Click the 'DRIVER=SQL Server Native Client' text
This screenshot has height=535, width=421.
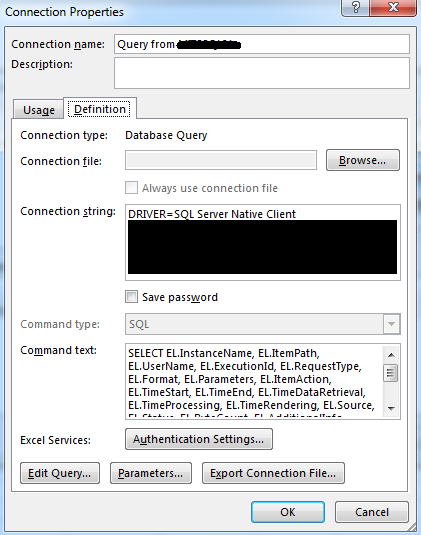pos(212,214)
